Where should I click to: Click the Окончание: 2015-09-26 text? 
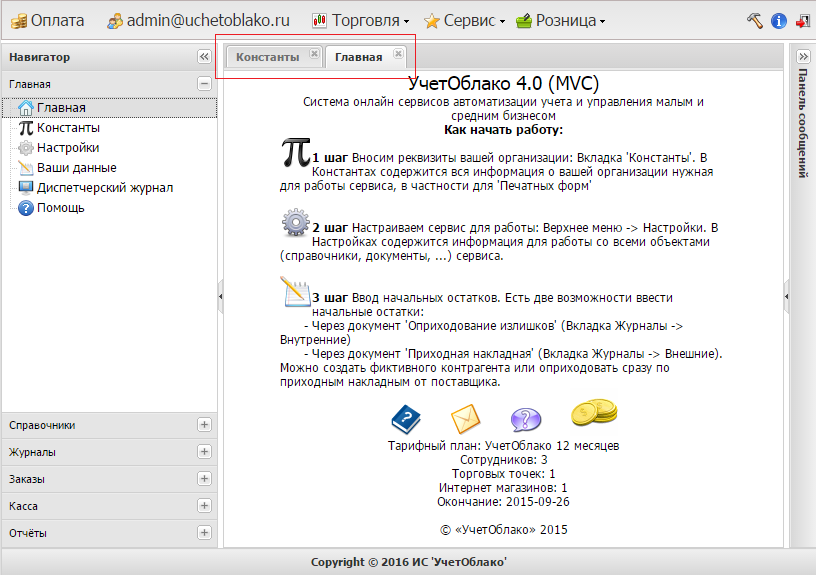503,502
